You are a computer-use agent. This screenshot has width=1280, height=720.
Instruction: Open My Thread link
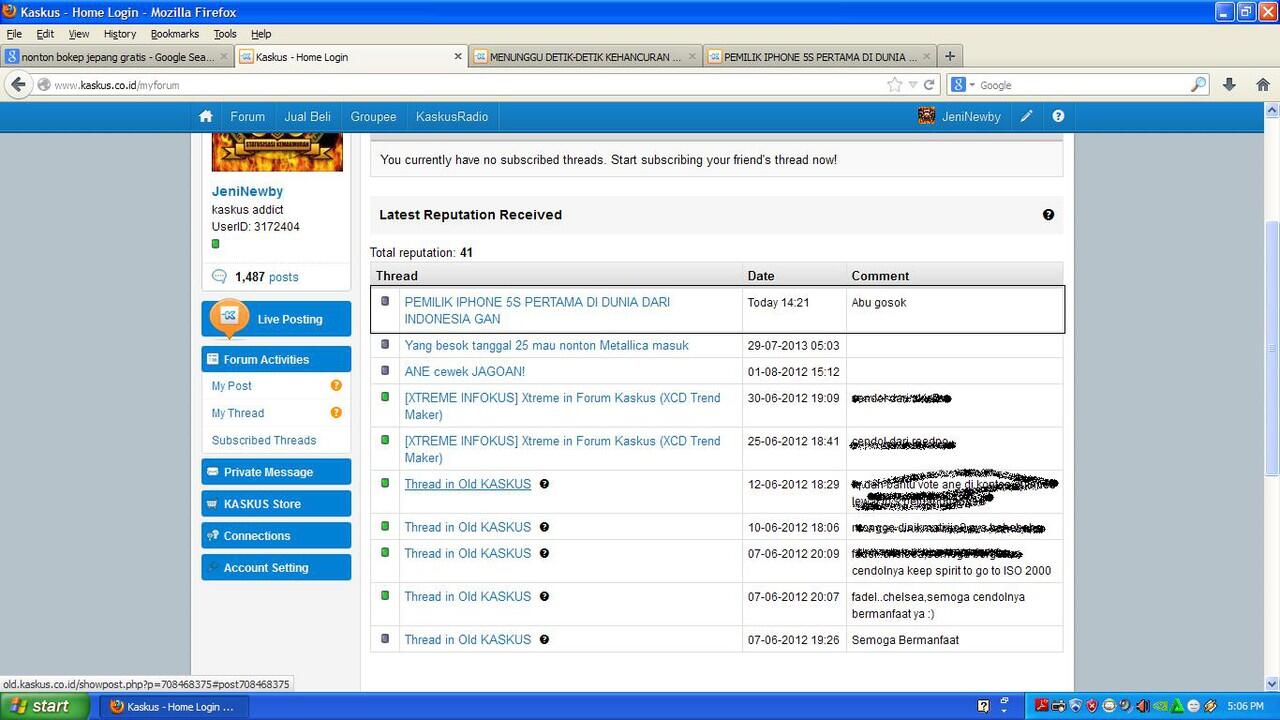pyautogui.click(x=238, y=413)
